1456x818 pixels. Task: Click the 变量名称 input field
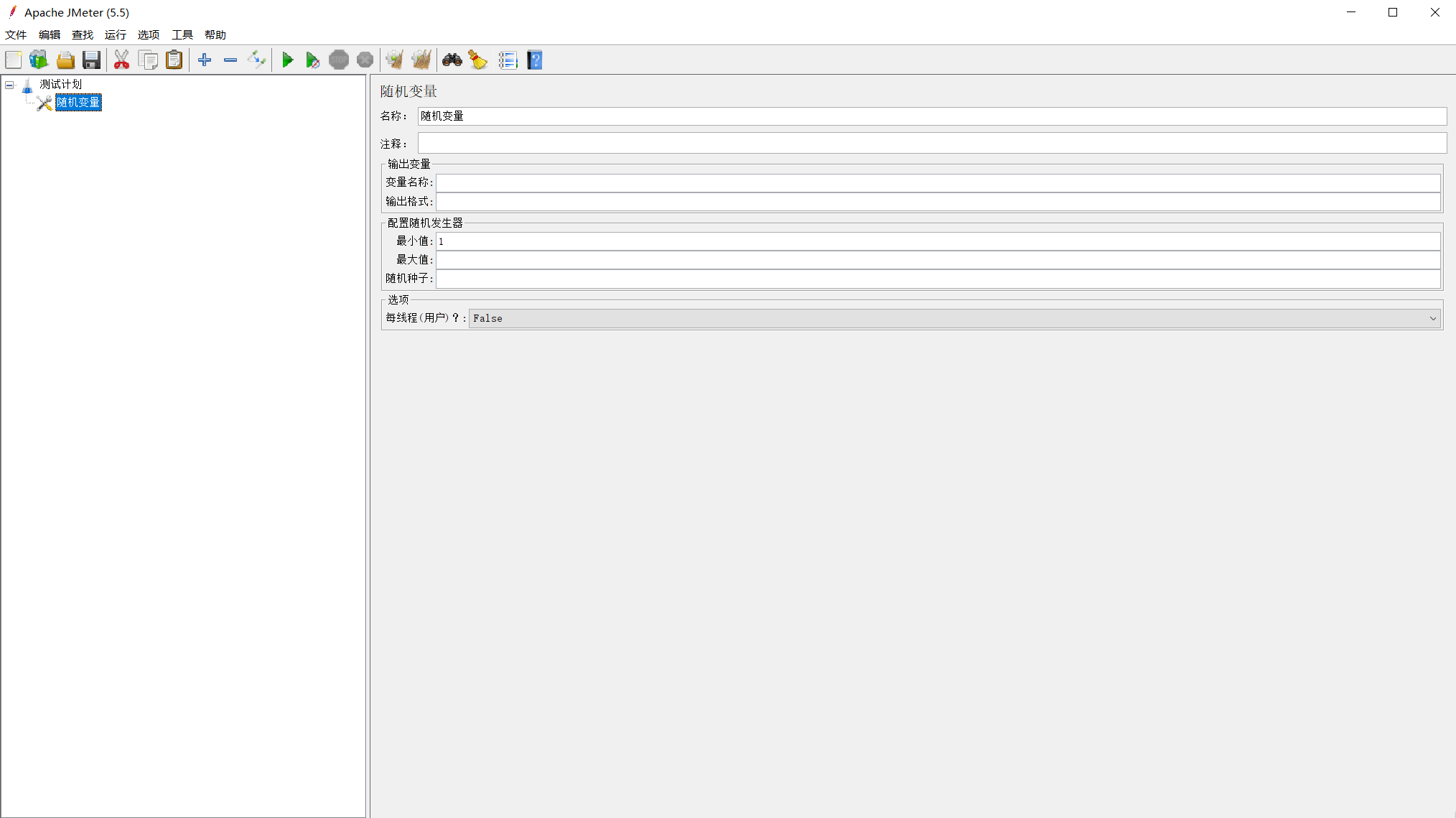[x=937, y=182]
